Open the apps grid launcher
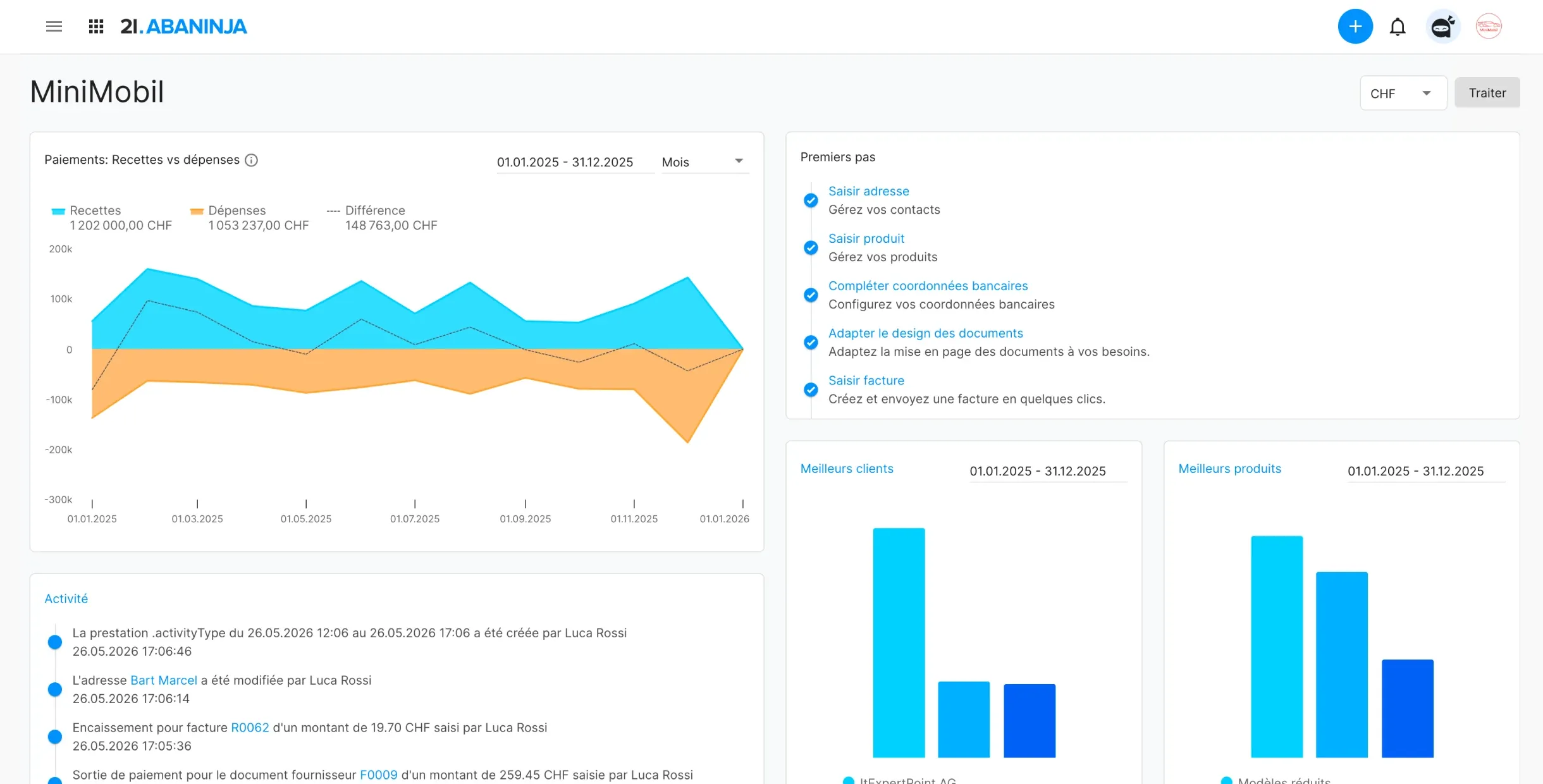 pyautogui.click(x=96, y=27)
